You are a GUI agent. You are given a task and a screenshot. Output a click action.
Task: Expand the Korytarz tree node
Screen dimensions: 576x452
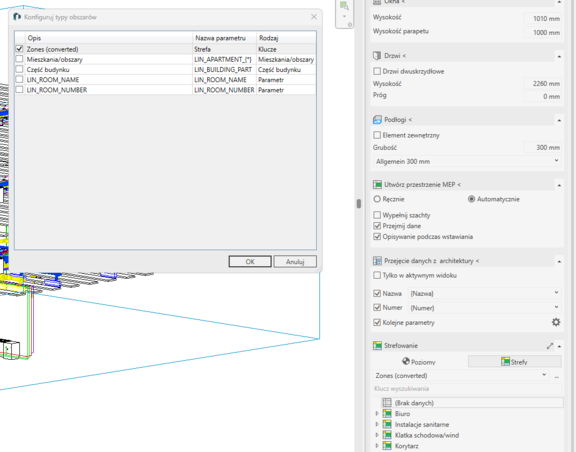[x=377, y=446]
